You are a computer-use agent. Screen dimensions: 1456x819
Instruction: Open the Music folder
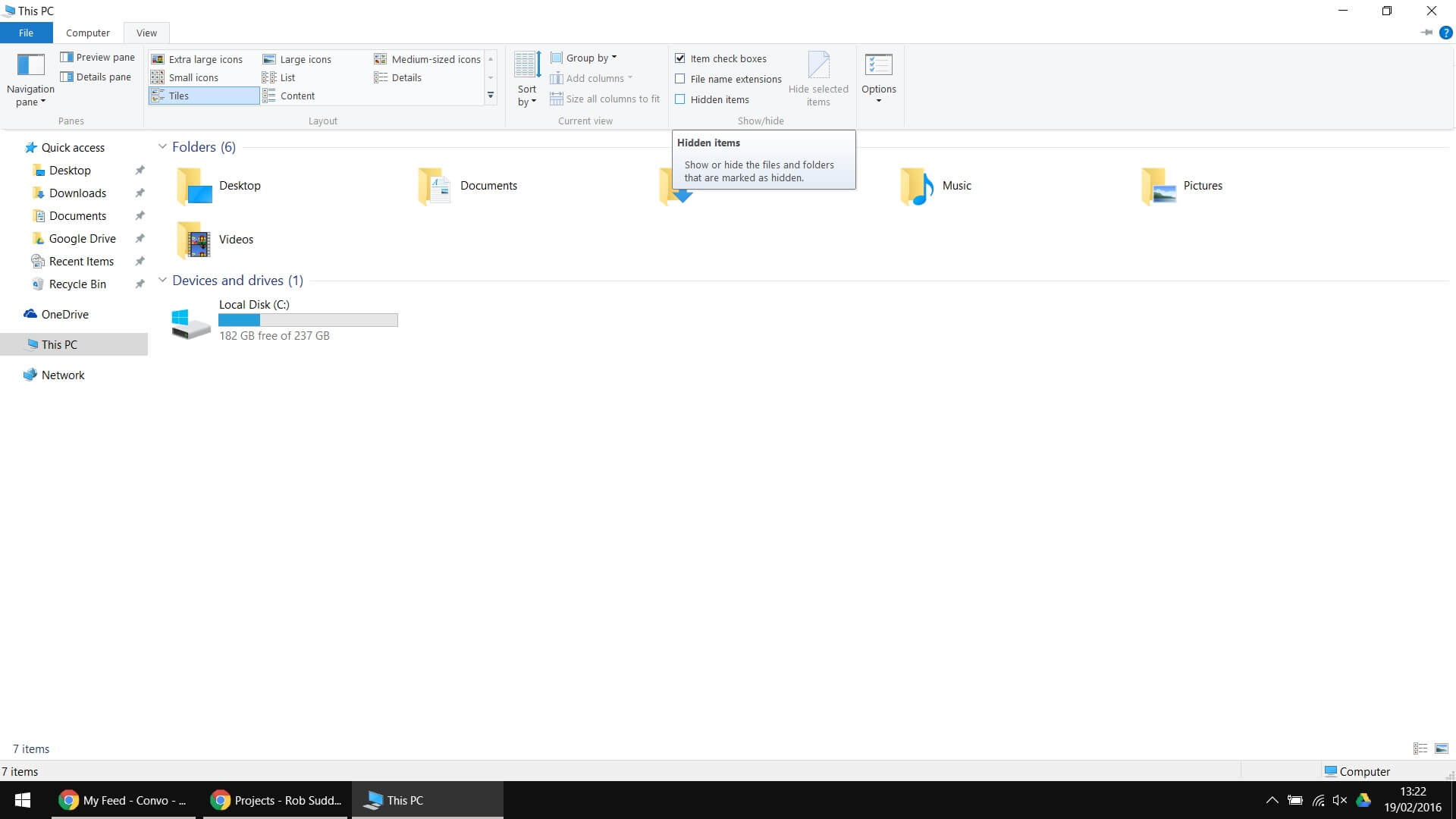[x=937, y=186]
